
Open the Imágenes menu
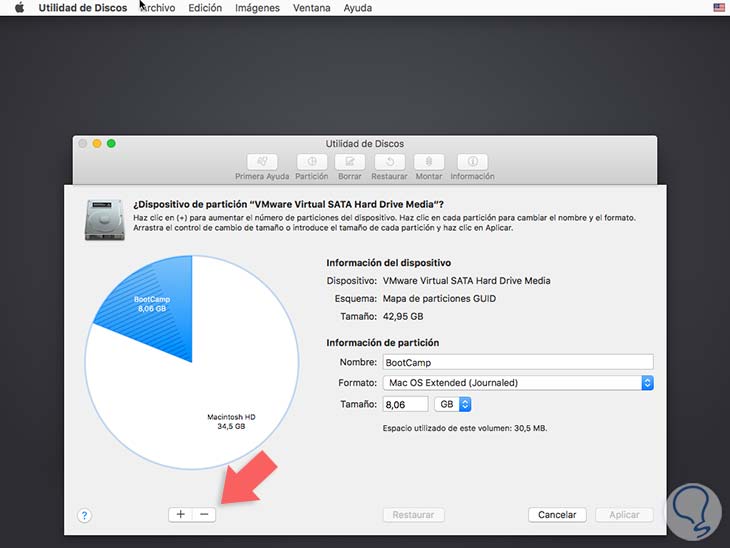coord(257,8)
